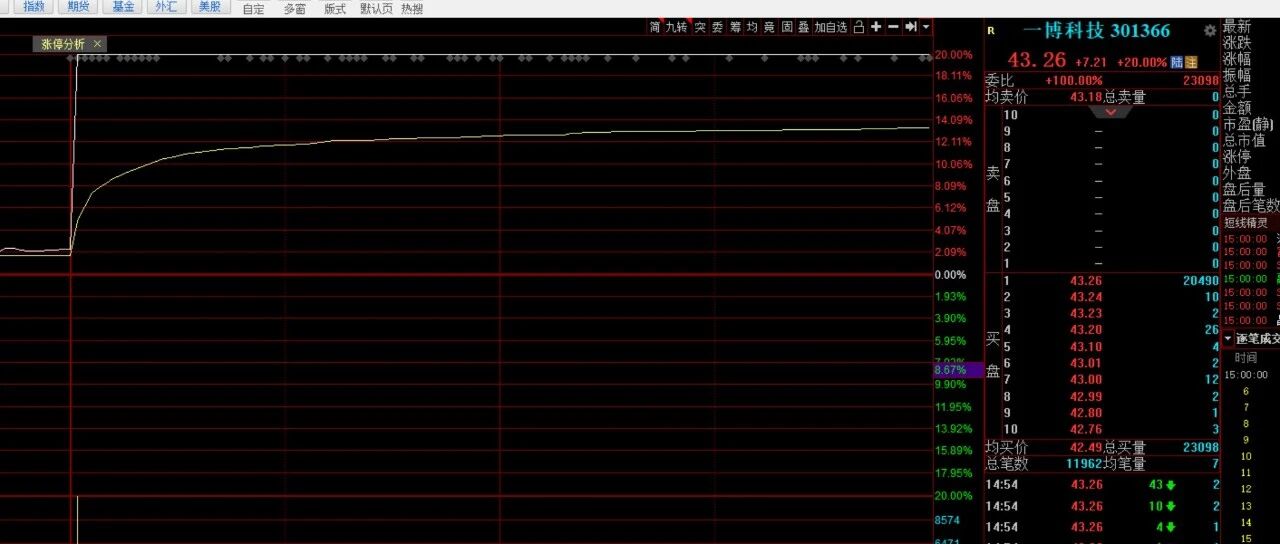Click bid level 9 price 42.80
Viewport: 1280px width, 544px height.
[x=1086, y=413]
